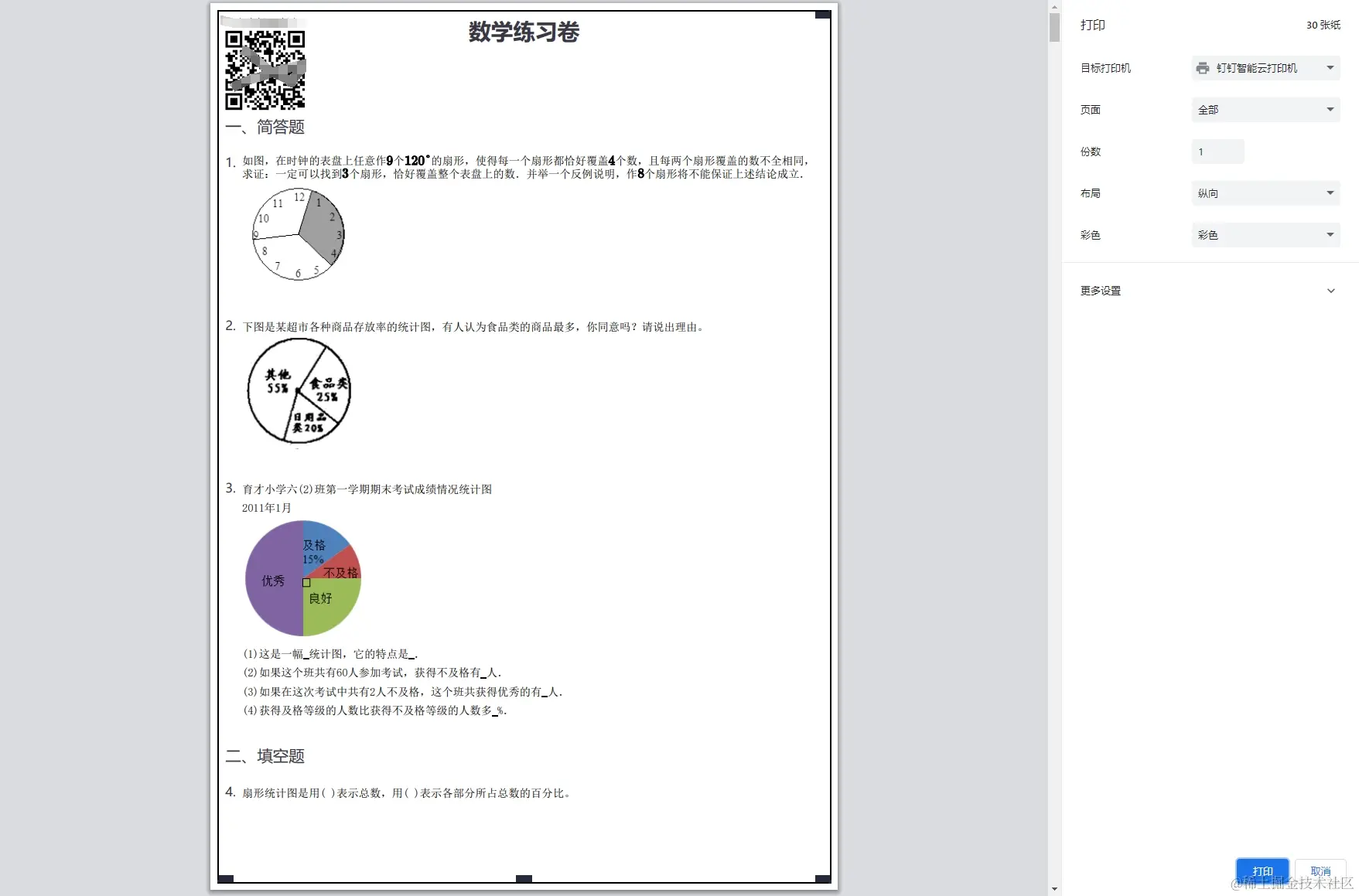The image size is (1359, 896).
Task: Click the 打印 dialog heading
Action: pos(1092,25)
